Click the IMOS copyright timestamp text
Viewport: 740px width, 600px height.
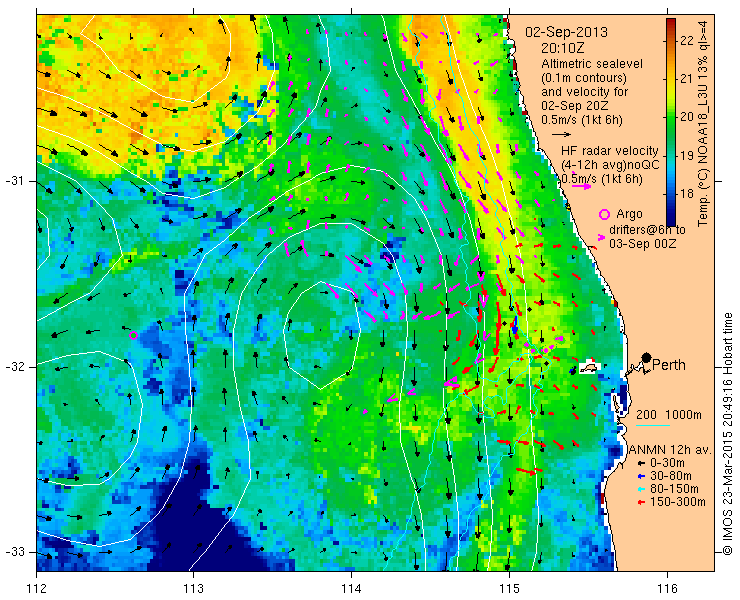[x=728, y=434]
